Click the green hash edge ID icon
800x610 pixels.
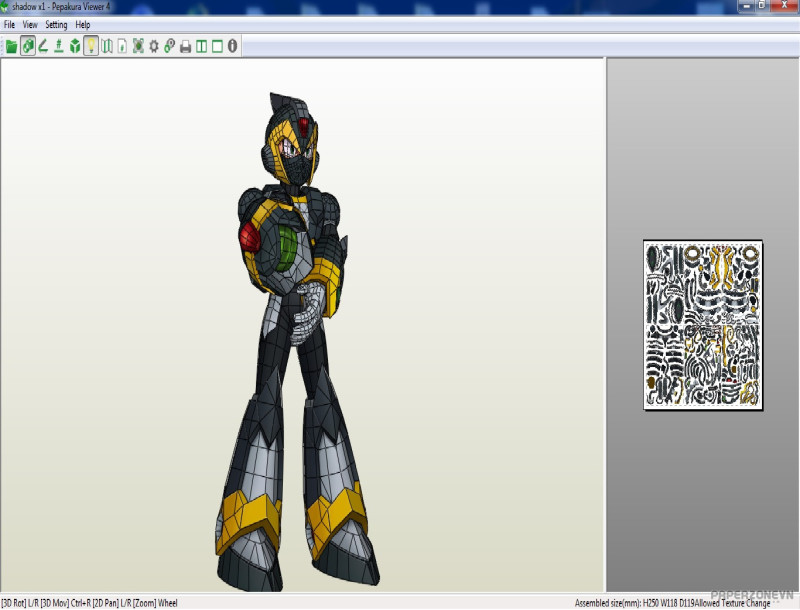point(59,46)
